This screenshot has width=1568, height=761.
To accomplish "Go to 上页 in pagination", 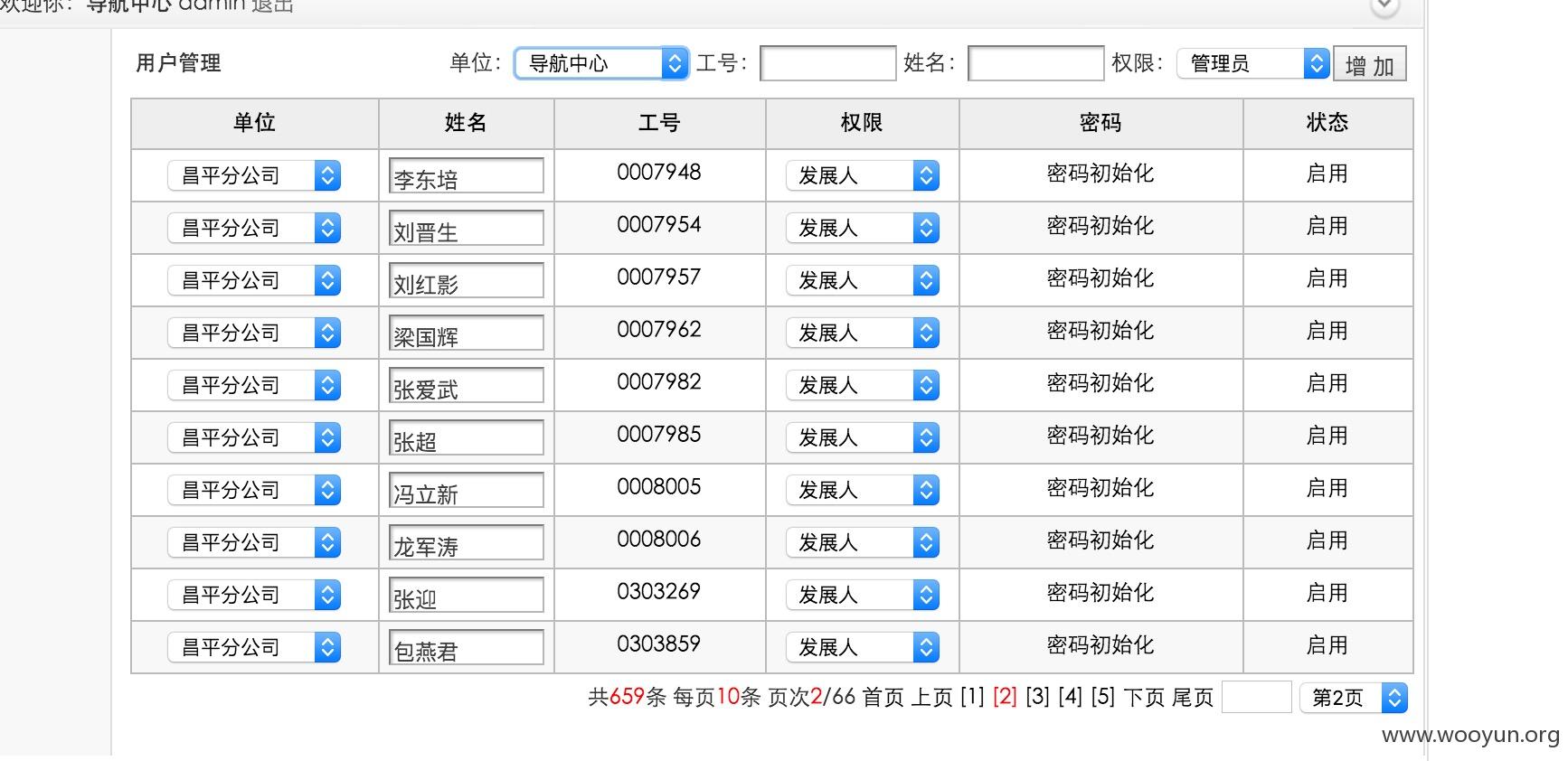I will point(932,697).
